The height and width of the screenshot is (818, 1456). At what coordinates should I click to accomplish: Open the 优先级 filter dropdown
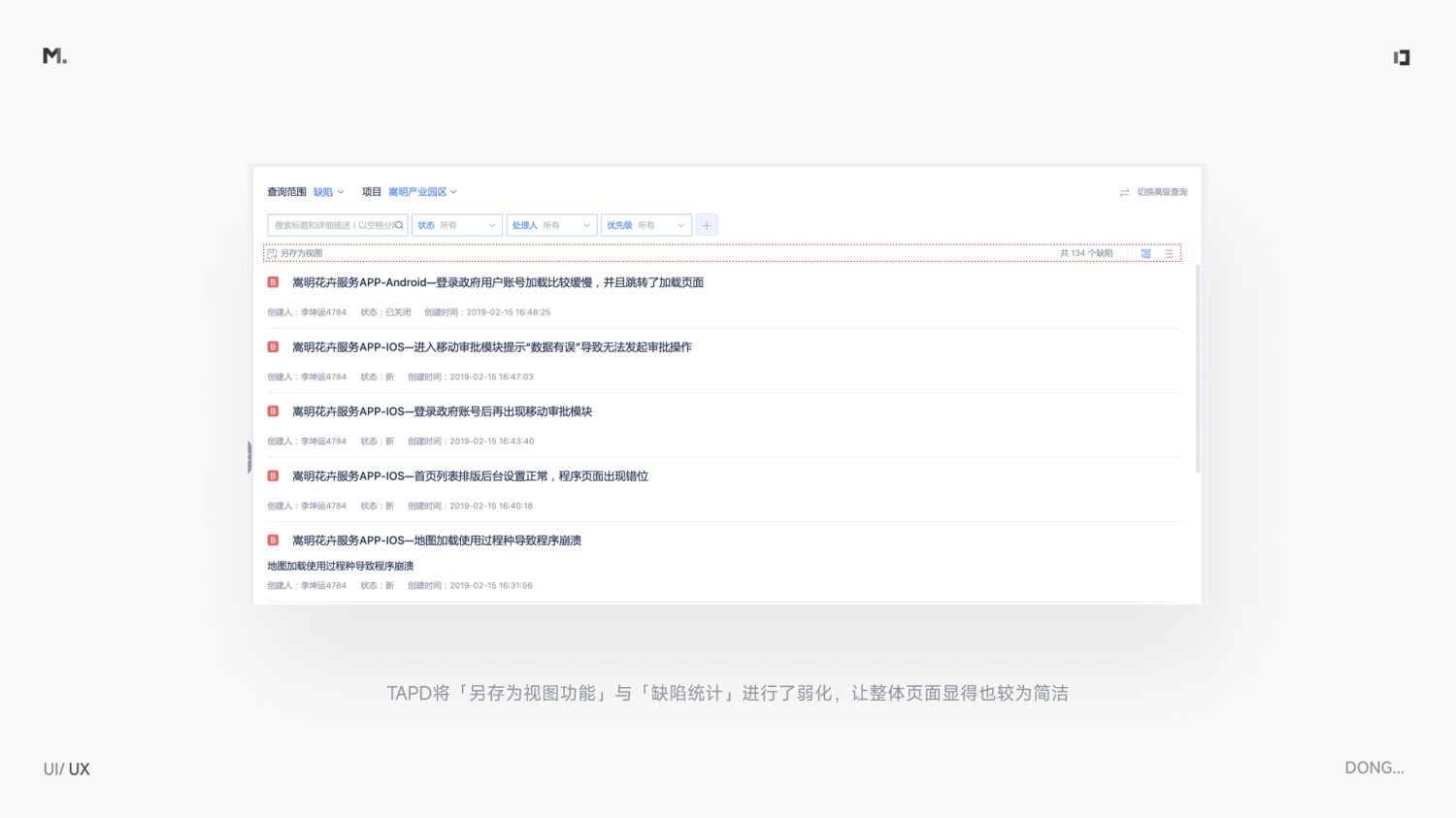point(645,225)
